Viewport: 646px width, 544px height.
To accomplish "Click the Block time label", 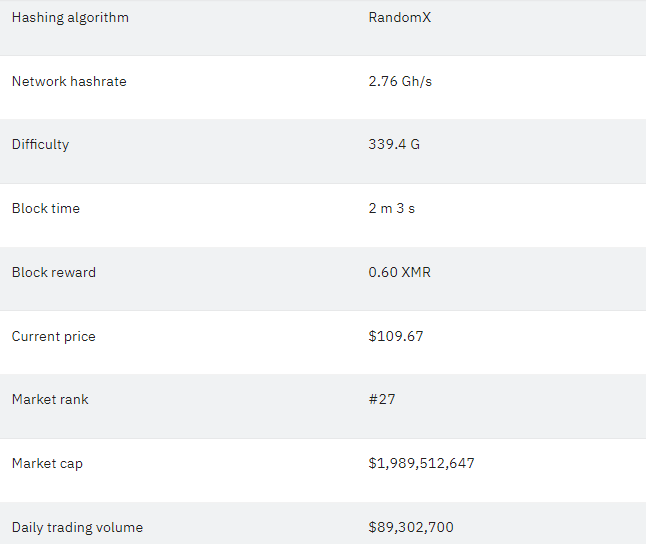I will pyautogui.click(x=46, y=208).
